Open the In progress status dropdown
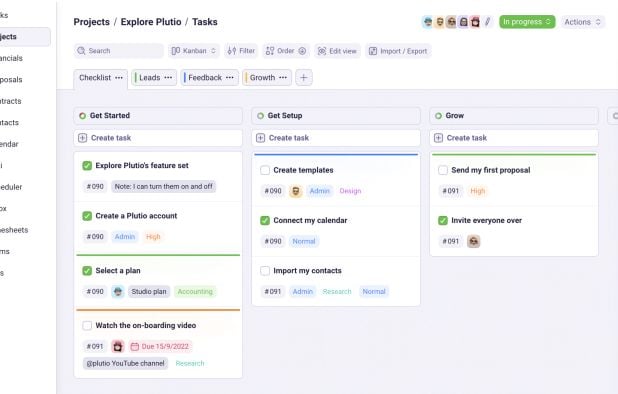The height and width of the screenshot is (394, 618). (x=527, y=22)
